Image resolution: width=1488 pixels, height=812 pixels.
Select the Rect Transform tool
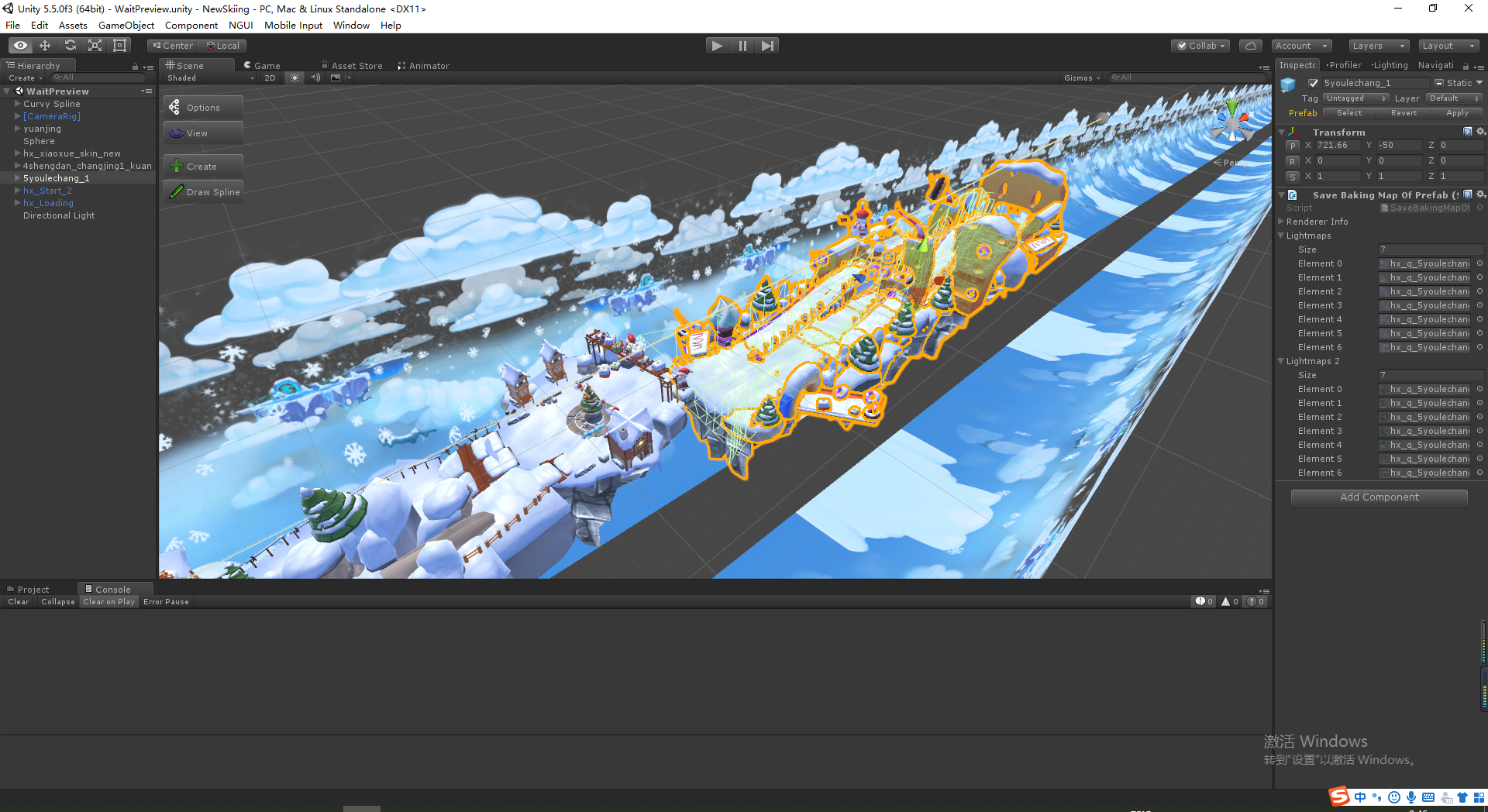tap(119, 45)
